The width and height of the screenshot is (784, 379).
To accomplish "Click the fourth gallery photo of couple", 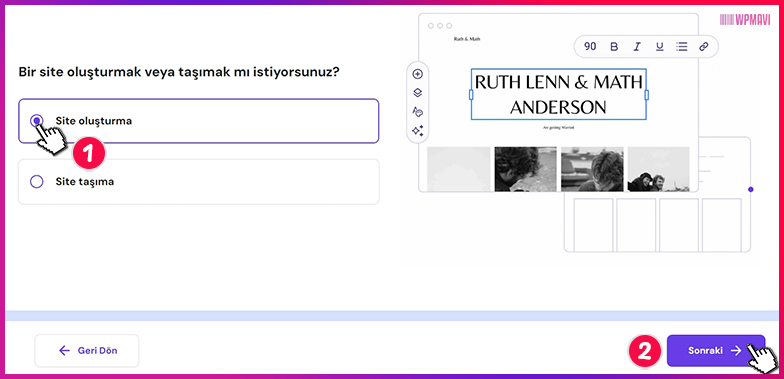I will [658, 169].
